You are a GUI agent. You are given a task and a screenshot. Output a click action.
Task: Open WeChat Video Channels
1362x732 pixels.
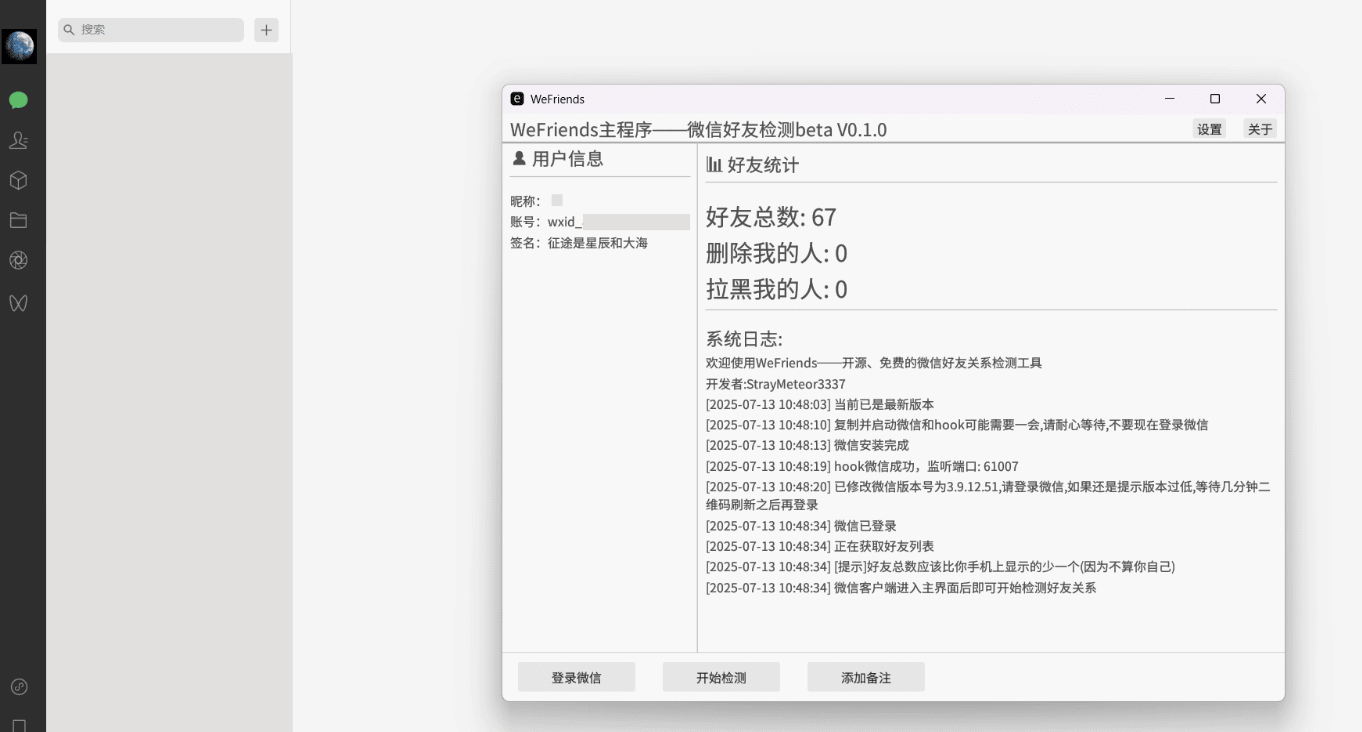20,303
